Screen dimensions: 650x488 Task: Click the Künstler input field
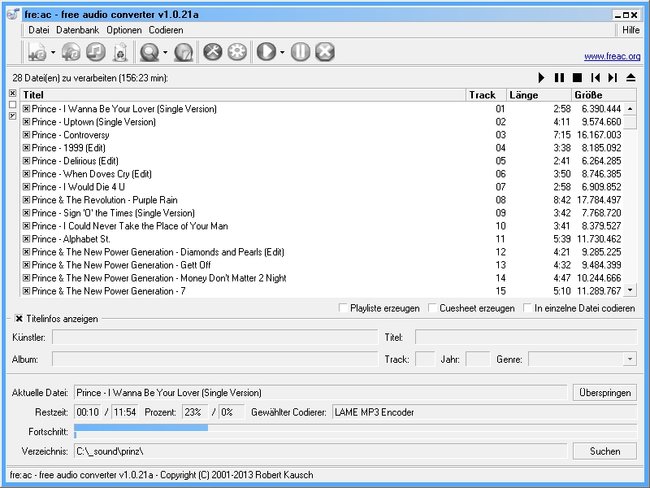coord(215,337)
